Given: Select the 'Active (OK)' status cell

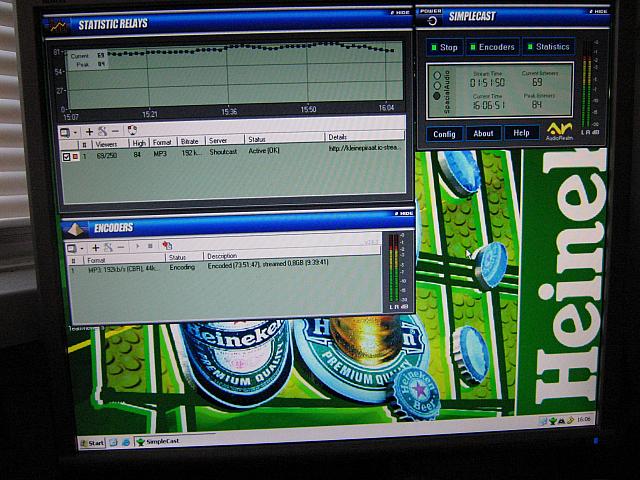Looking at the screenshot, I should pos(264,151).
